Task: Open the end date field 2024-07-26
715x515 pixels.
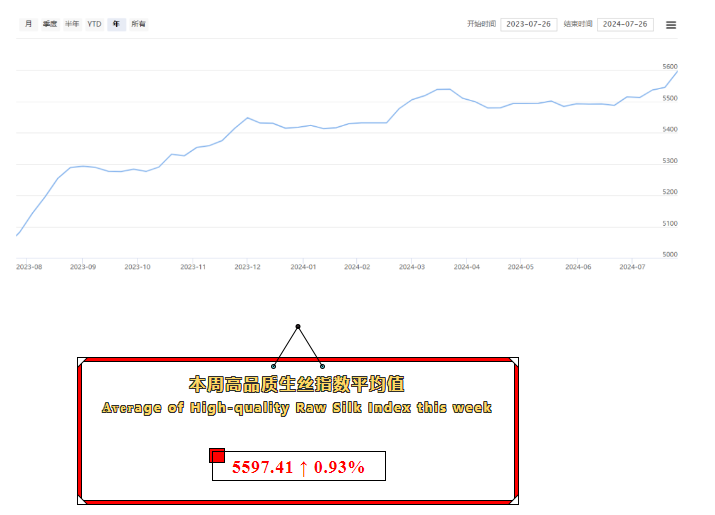Action: coord(625,24)
